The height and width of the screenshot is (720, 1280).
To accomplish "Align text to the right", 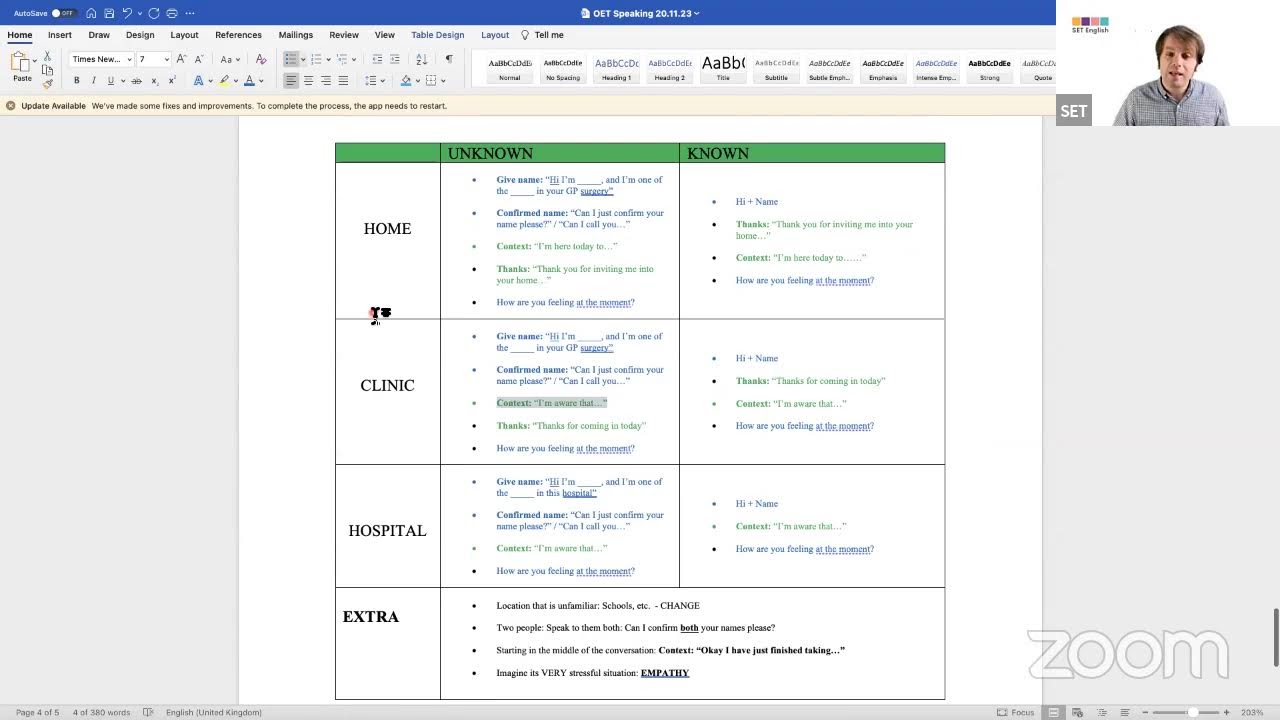I will point(326,81).
